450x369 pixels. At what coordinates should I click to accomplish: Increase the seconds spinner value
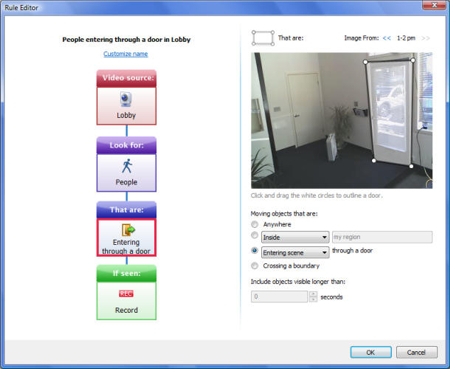click(313, 294)
